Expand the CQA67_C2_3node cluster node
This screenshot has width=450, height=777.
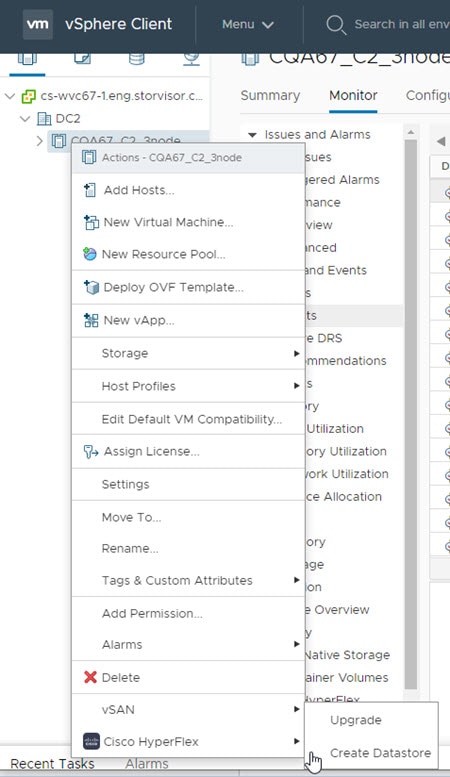[40, 141]
